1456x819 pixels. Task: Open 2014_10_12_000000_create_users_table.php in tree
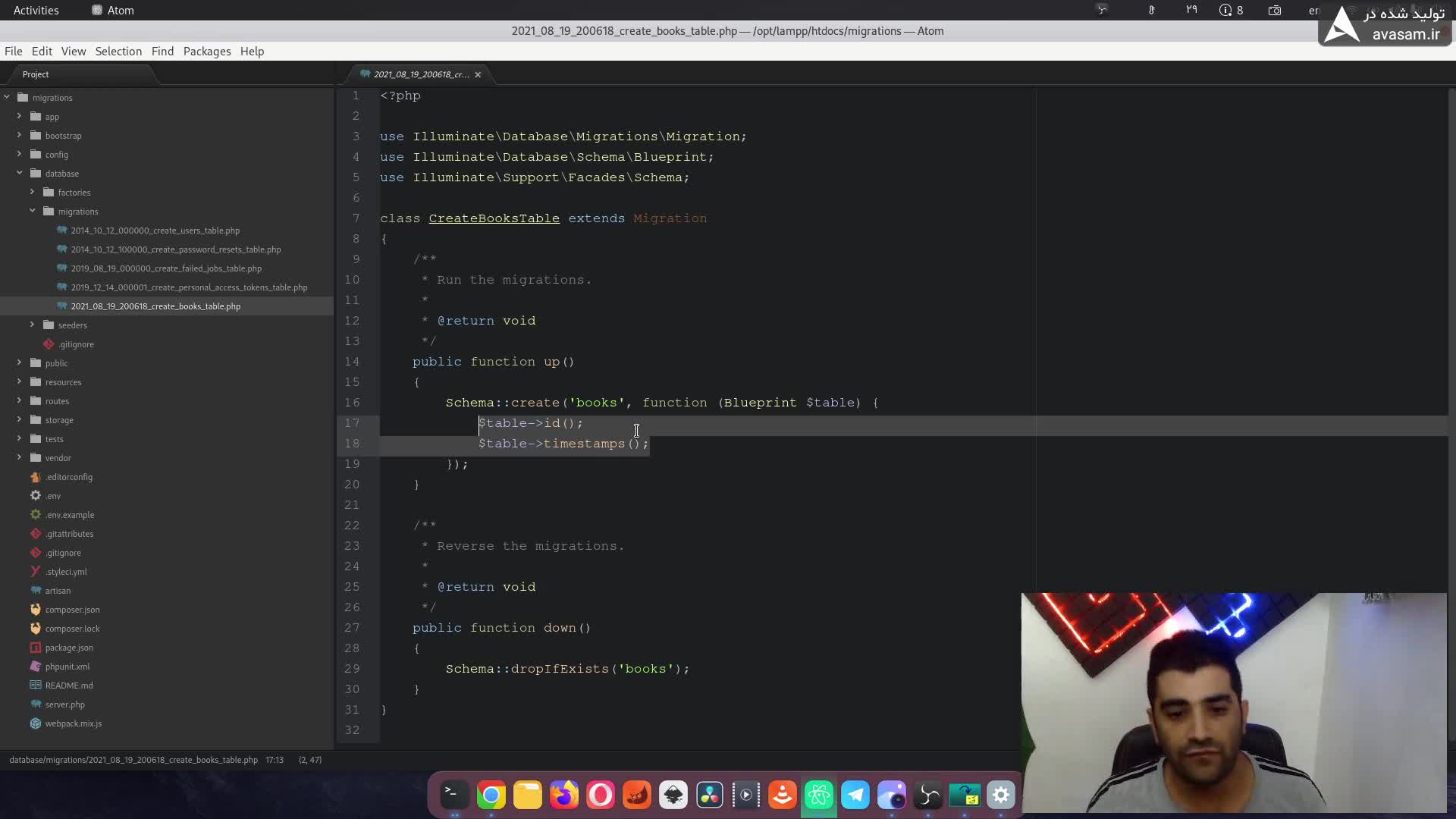(x=155, y=231)
